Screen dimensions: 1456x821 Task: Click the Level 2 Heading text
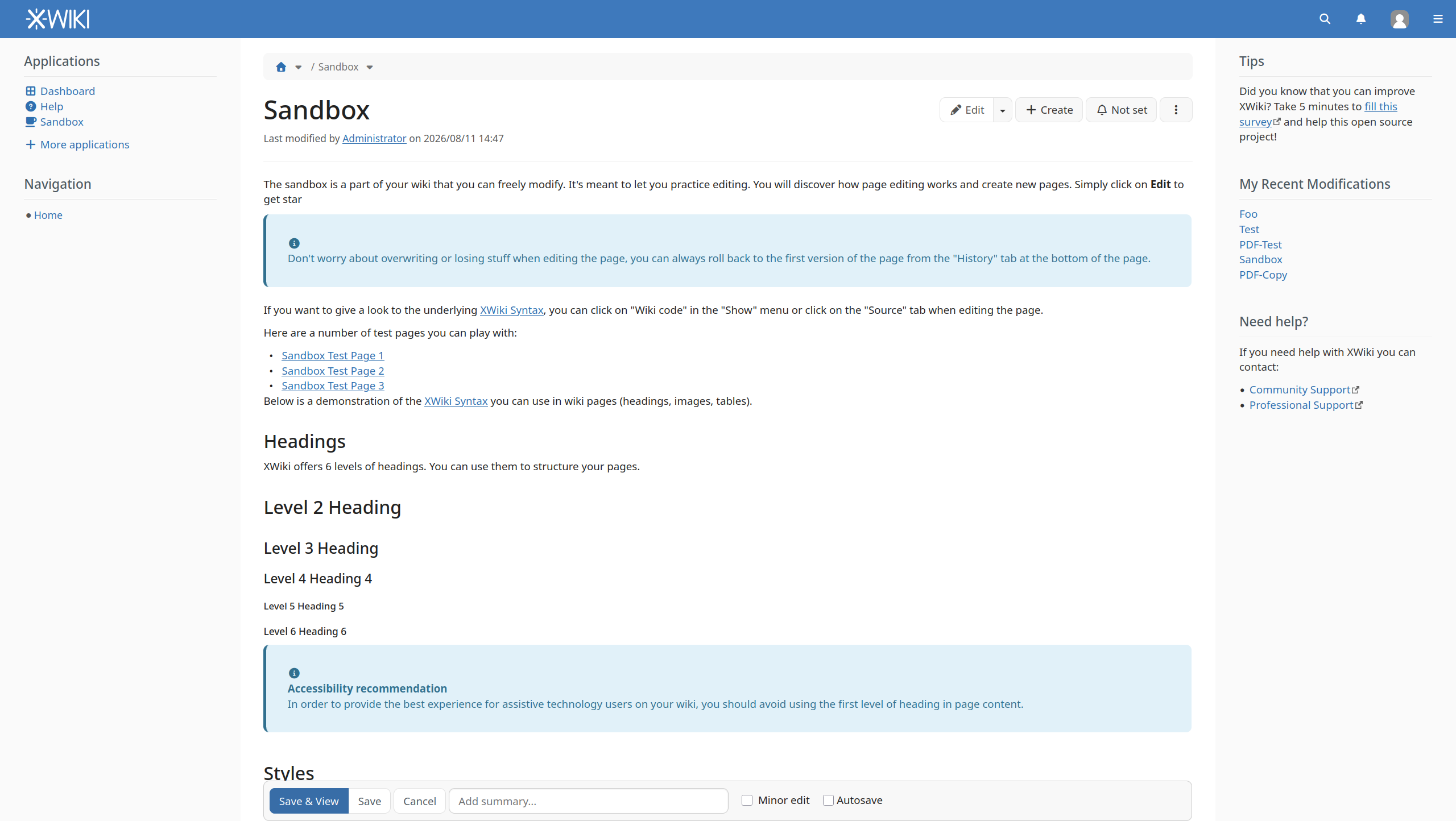pos(333,507)
